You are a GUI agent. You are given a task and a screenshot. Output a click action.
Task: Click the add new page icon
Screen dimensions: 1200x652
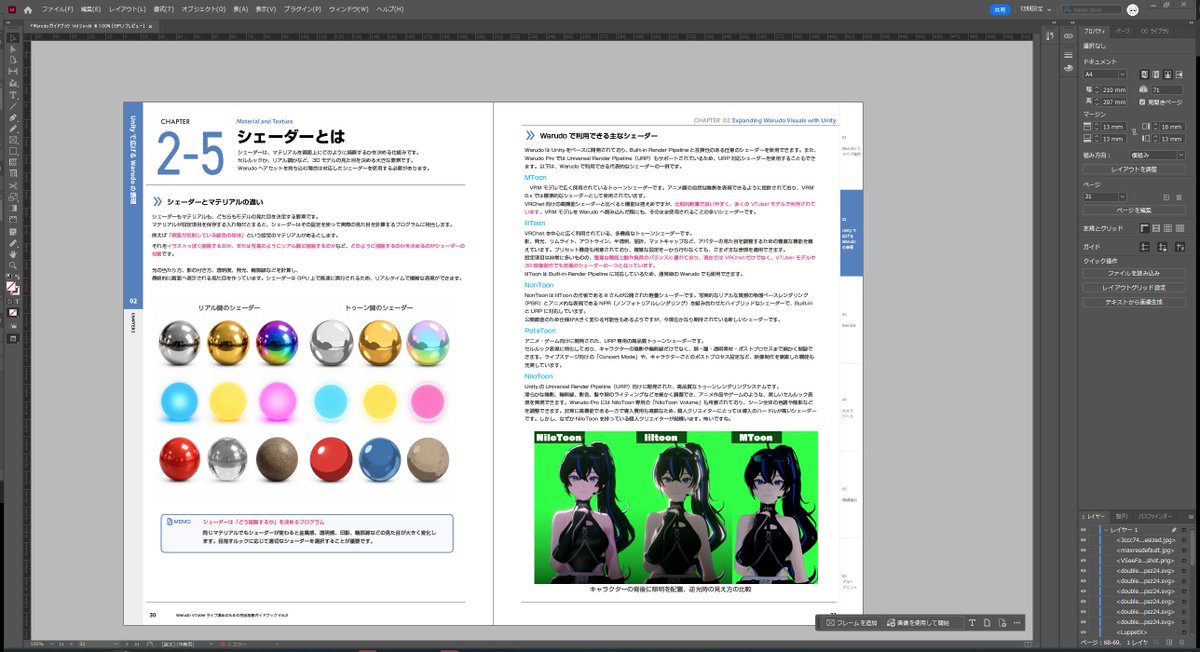(1166, 196)
